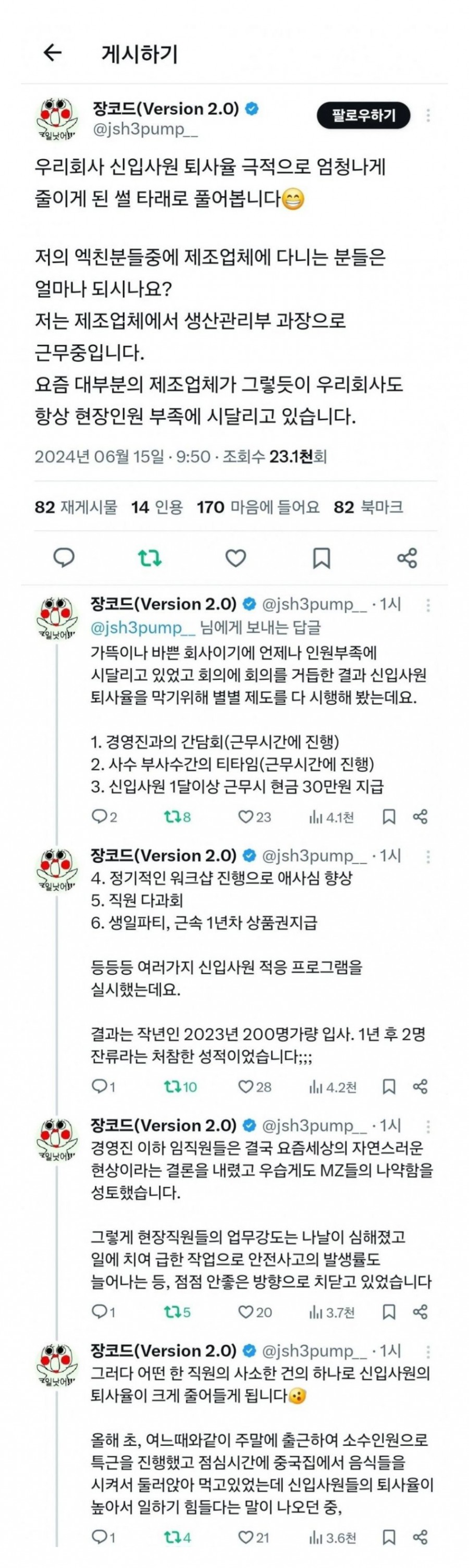Click the 팔로우하기 follow button
Screen dimensions: 469x1568
(363, 115)
